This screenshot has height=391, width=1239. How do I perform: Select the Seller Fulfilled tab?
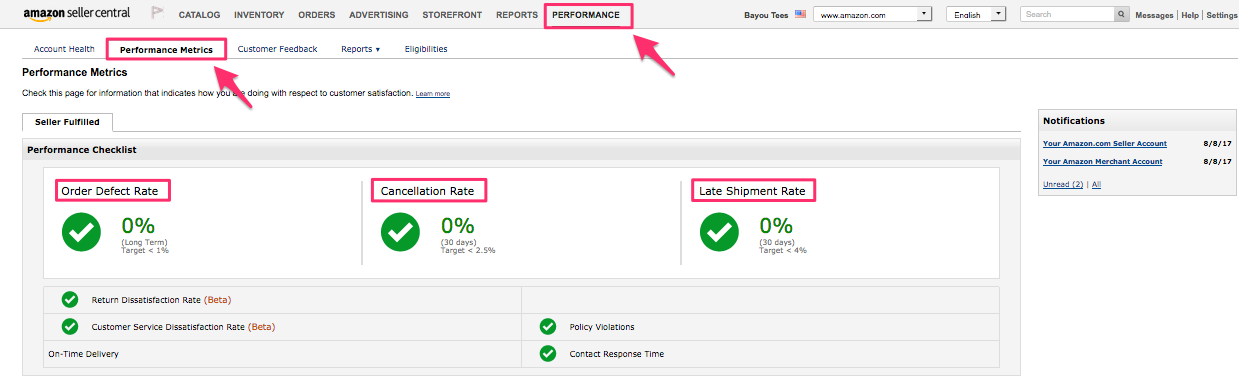tap(67, 122)
